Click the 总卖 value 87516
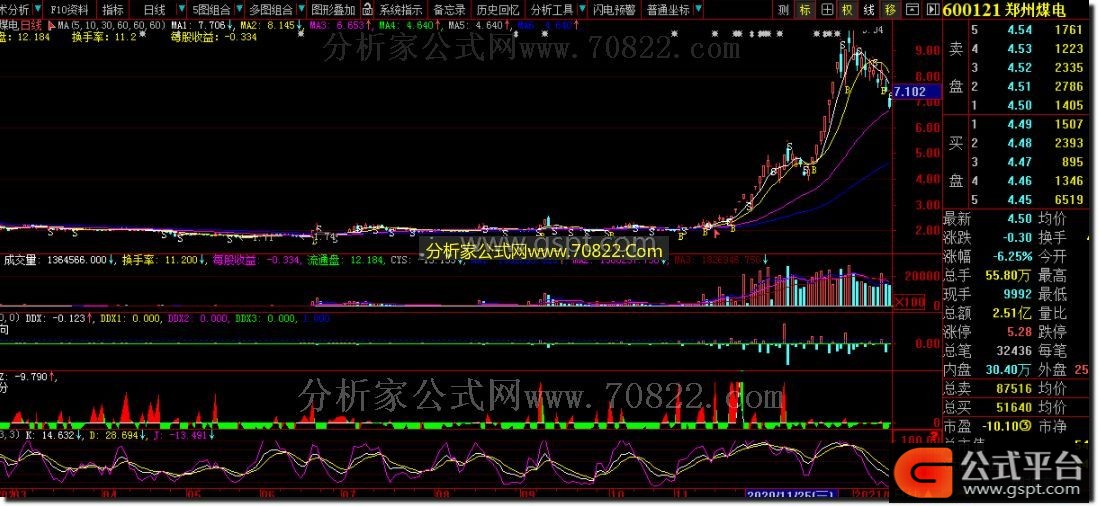Image resolution: width=1099 pixels, height=506 pixels. click(1013, 388)
